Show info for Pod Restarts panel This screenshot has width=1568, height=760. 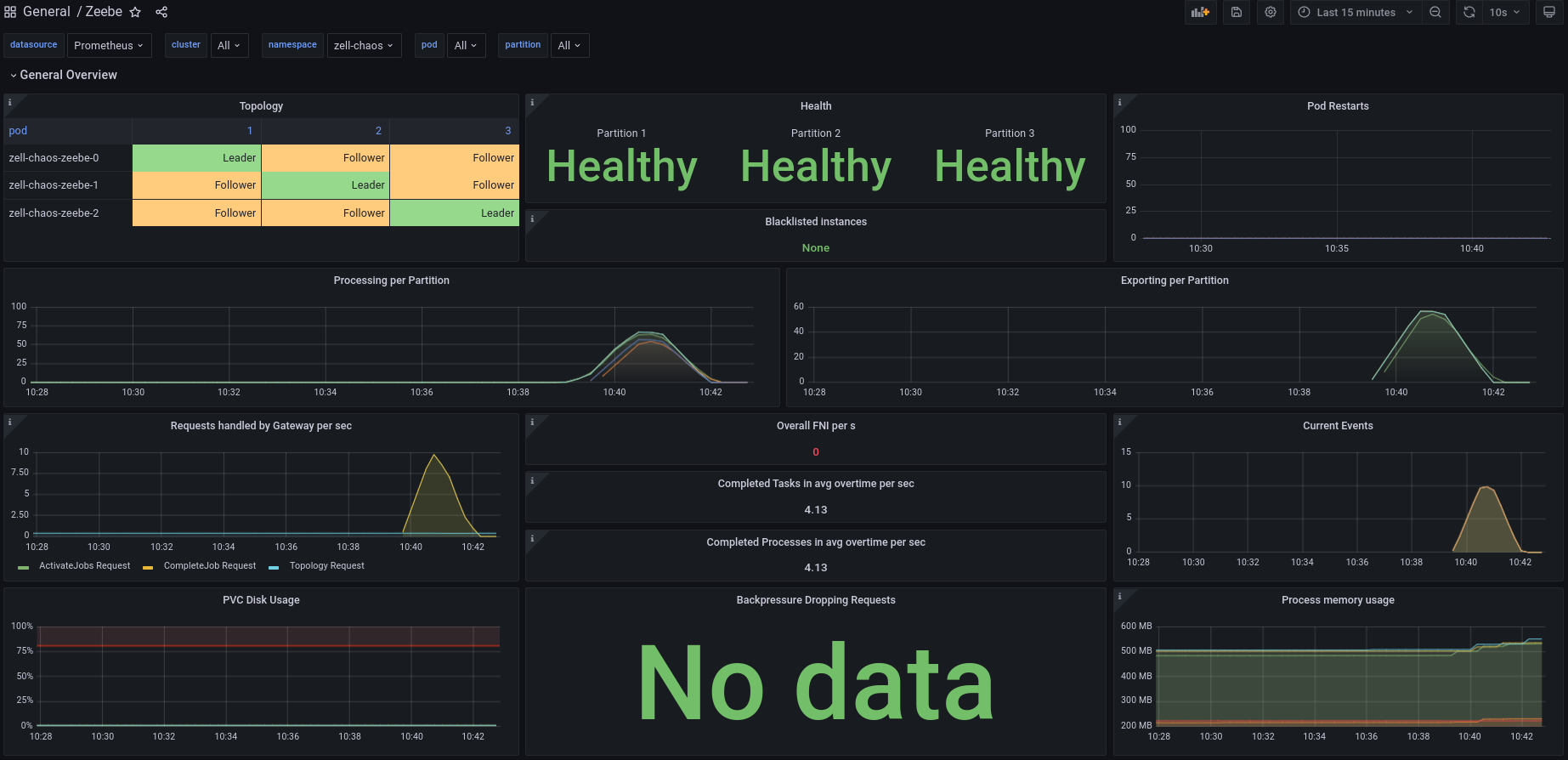pos(1120,102)
